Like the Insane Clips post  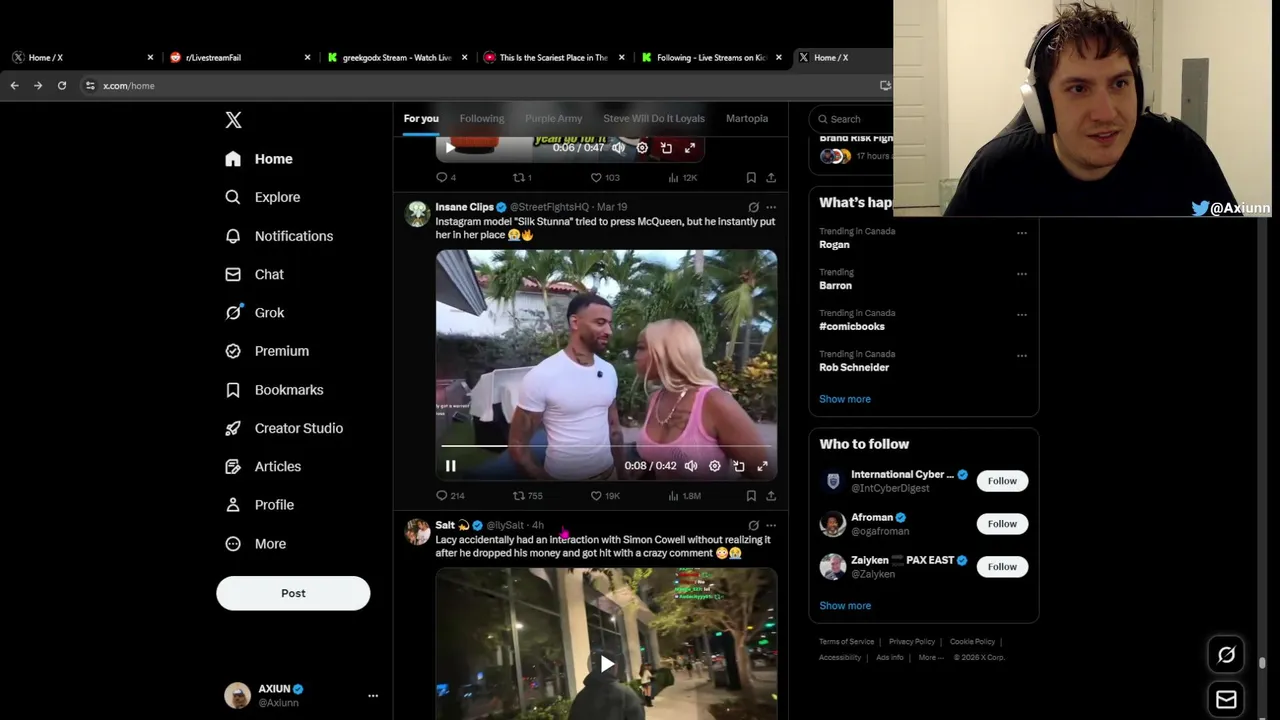(605, 496)
